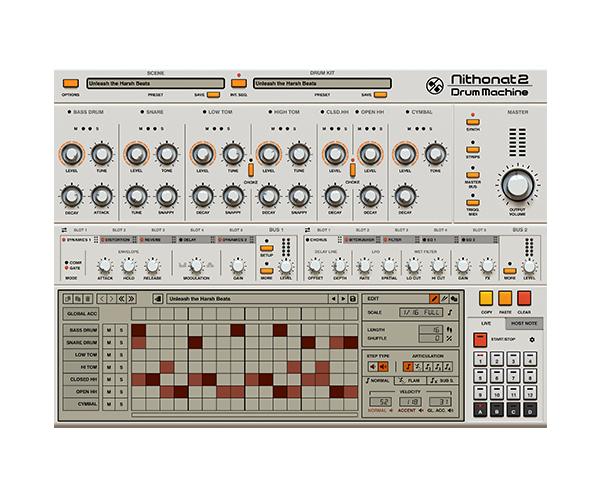Go to previous pattern preset with left triangle
Viewport: 600px width, 493px height.
click(334, 299)
